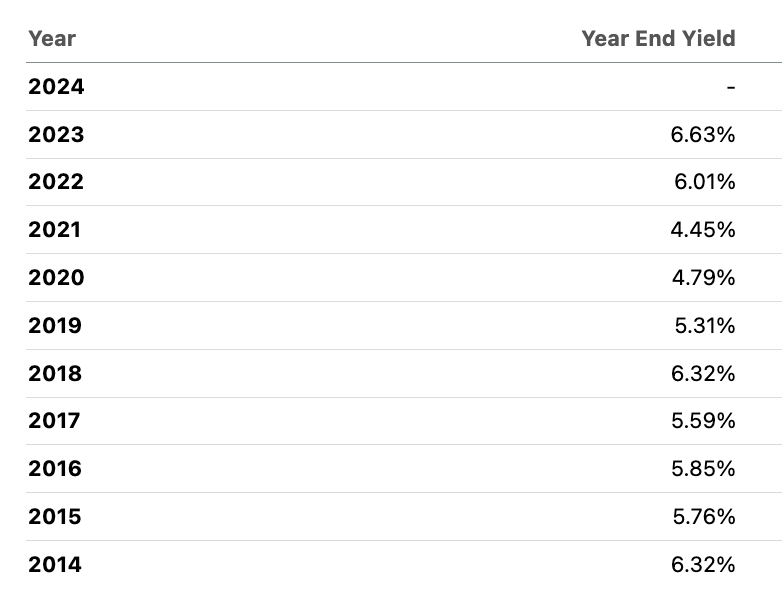Click the 6.01% yield value

(x=704, y=183)
